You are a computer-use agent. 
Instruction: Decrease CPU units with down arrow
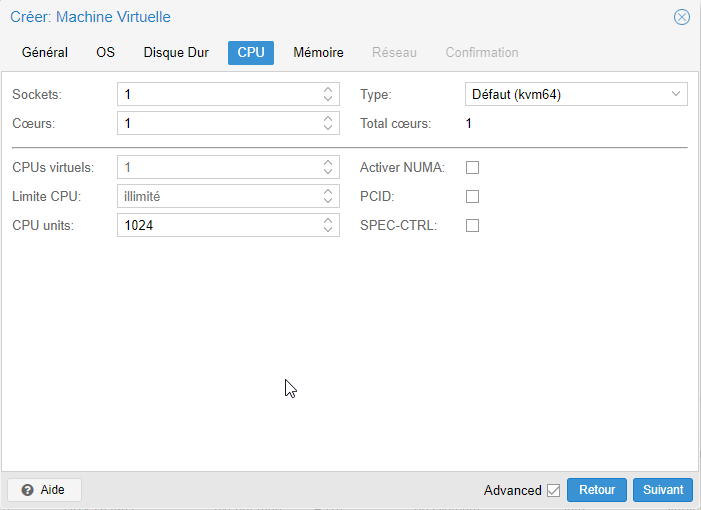[x=328, y=230]
